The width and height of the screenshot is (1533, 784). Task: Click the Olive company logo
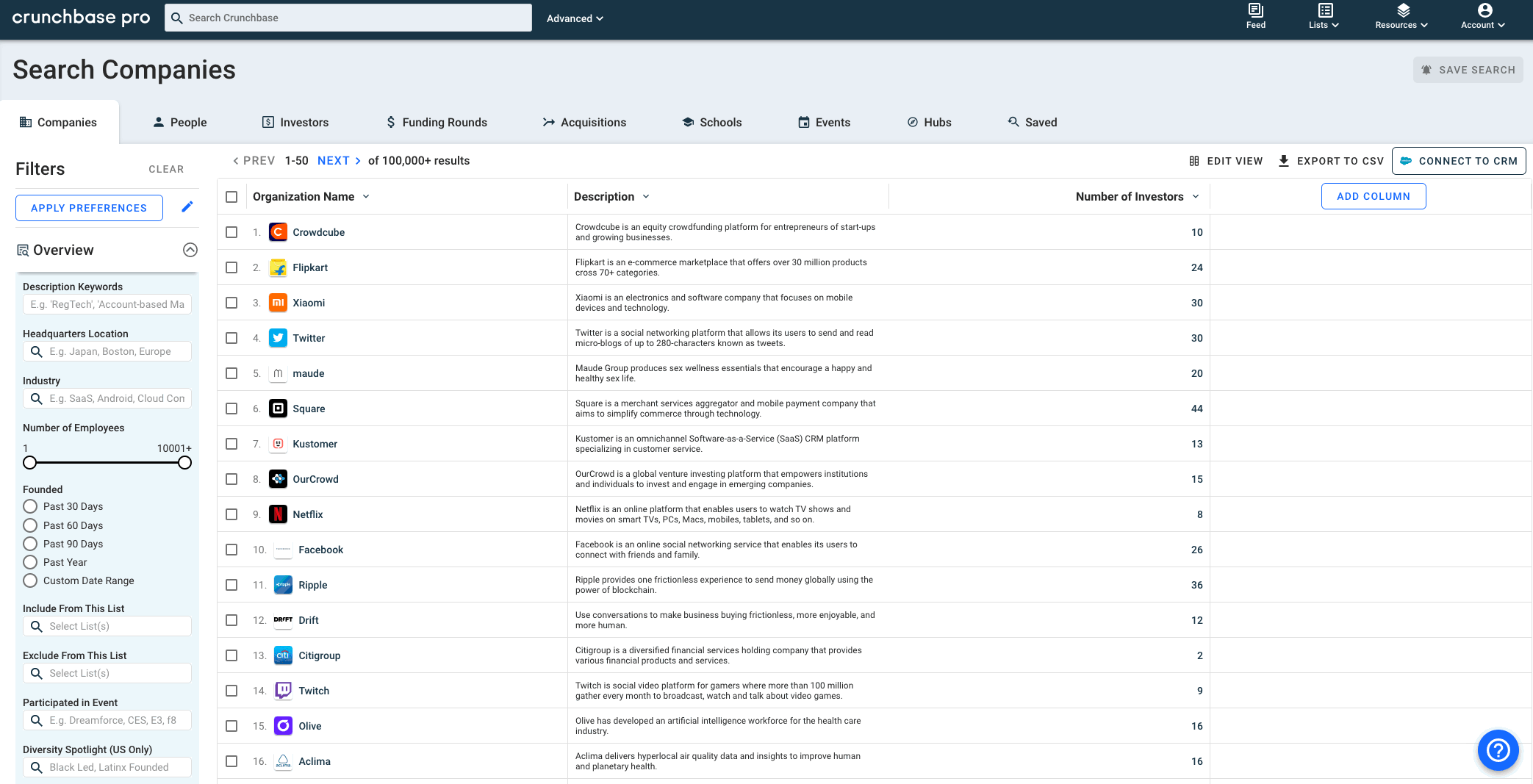point(283,726)
